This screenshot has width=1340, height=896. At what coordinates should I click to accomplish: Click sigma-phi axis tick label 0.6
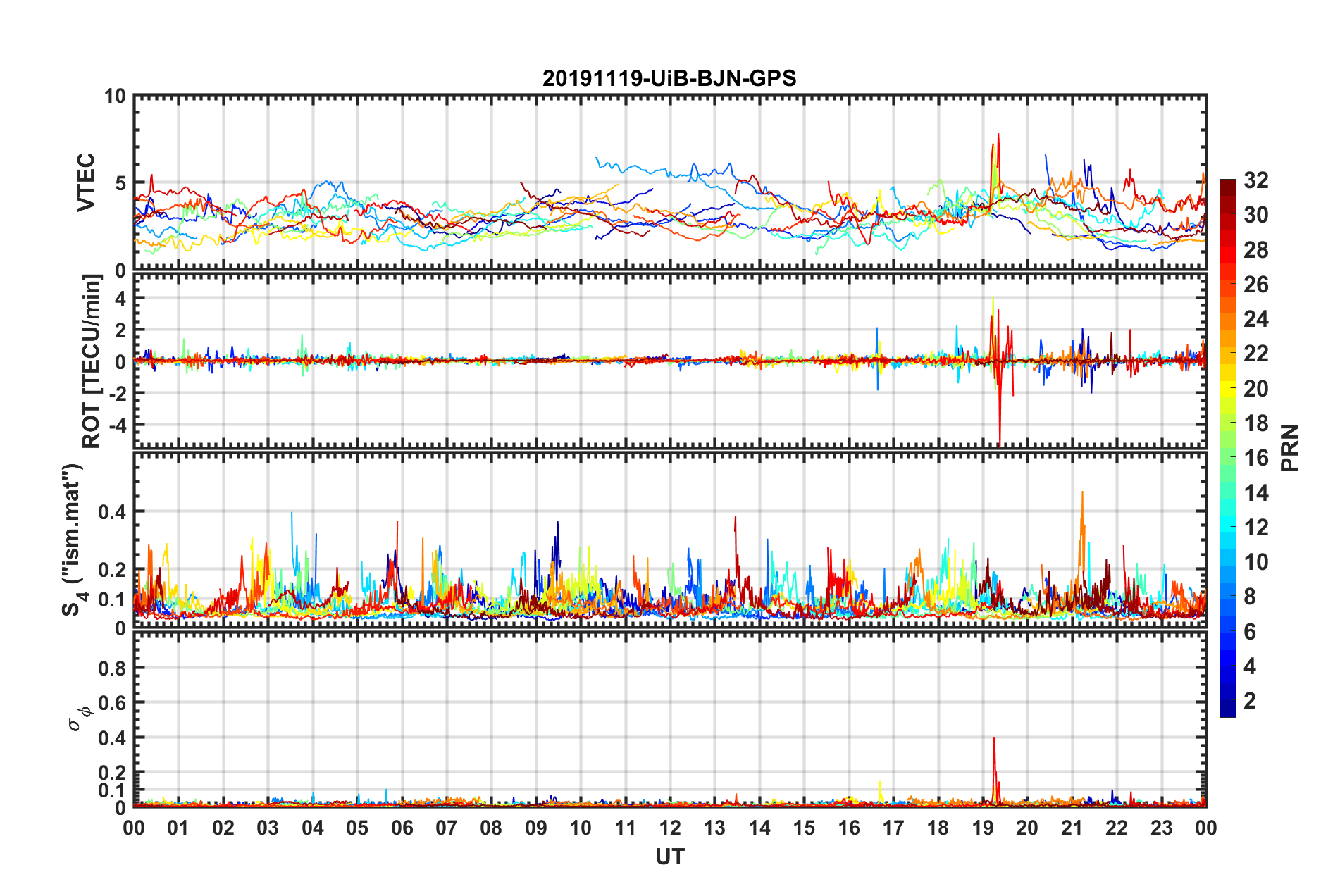click(113, 703)
